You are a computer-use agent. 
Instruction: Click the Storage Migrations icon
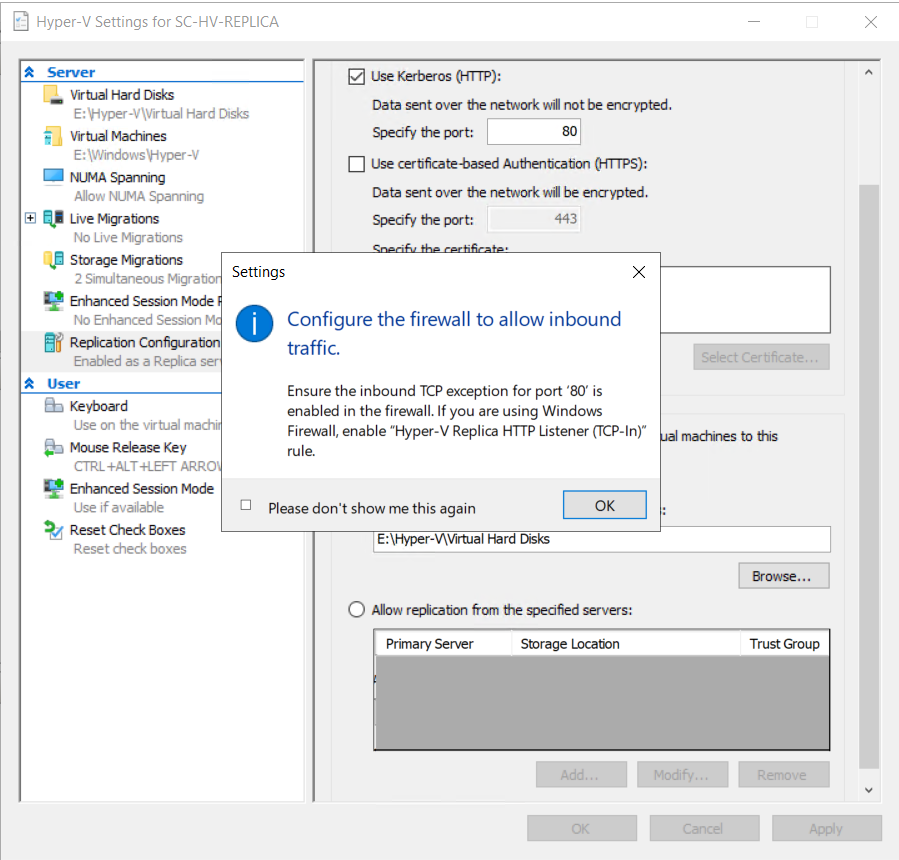53,260
